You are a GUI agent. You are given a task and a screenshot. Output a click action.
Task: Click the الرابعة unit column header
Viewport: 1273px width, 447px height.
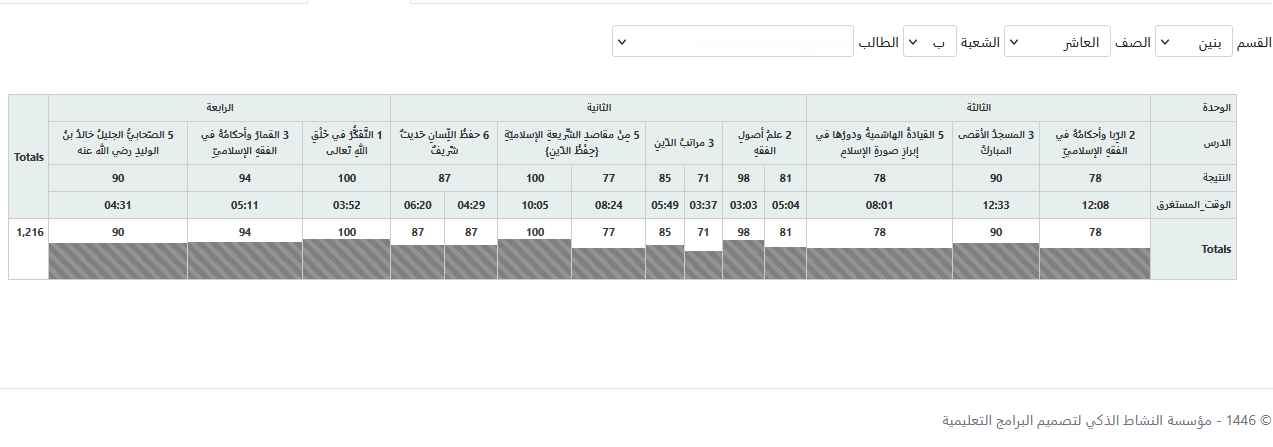[219, 107]
